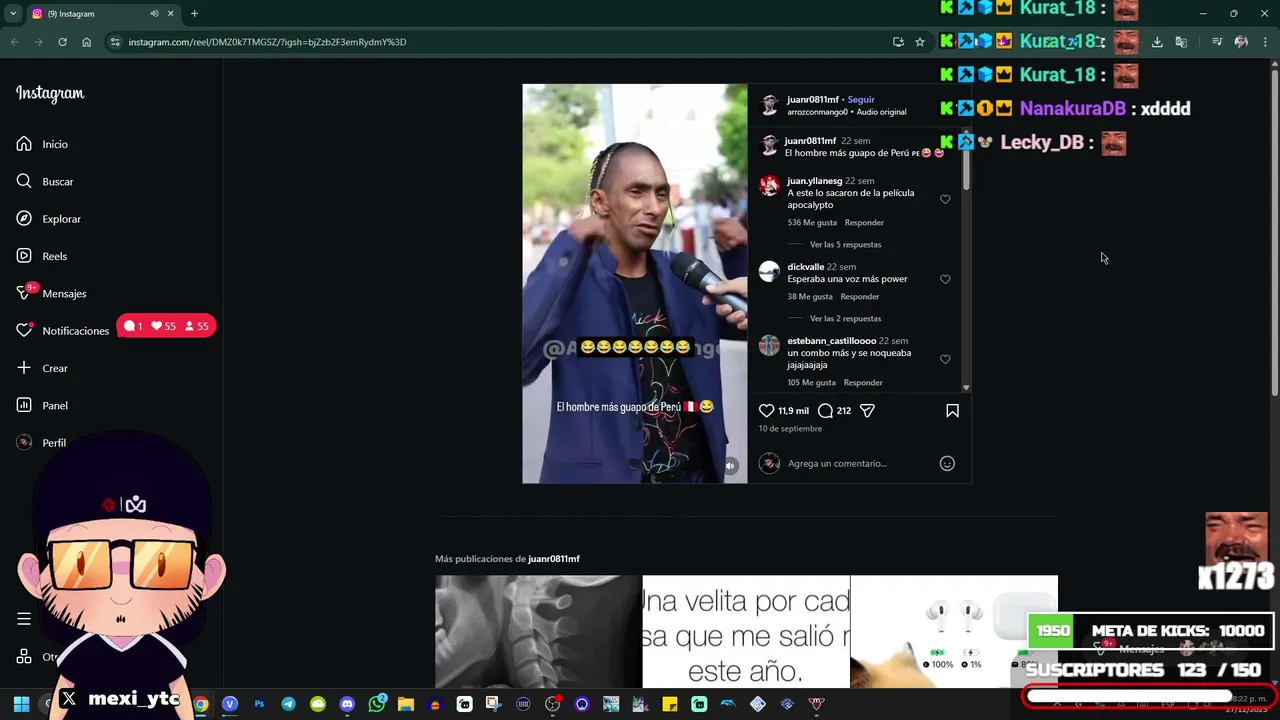Open juanr0811mf link under Más publicaciones
Viewport: 1280px width, 720px height.
(554, 559)
